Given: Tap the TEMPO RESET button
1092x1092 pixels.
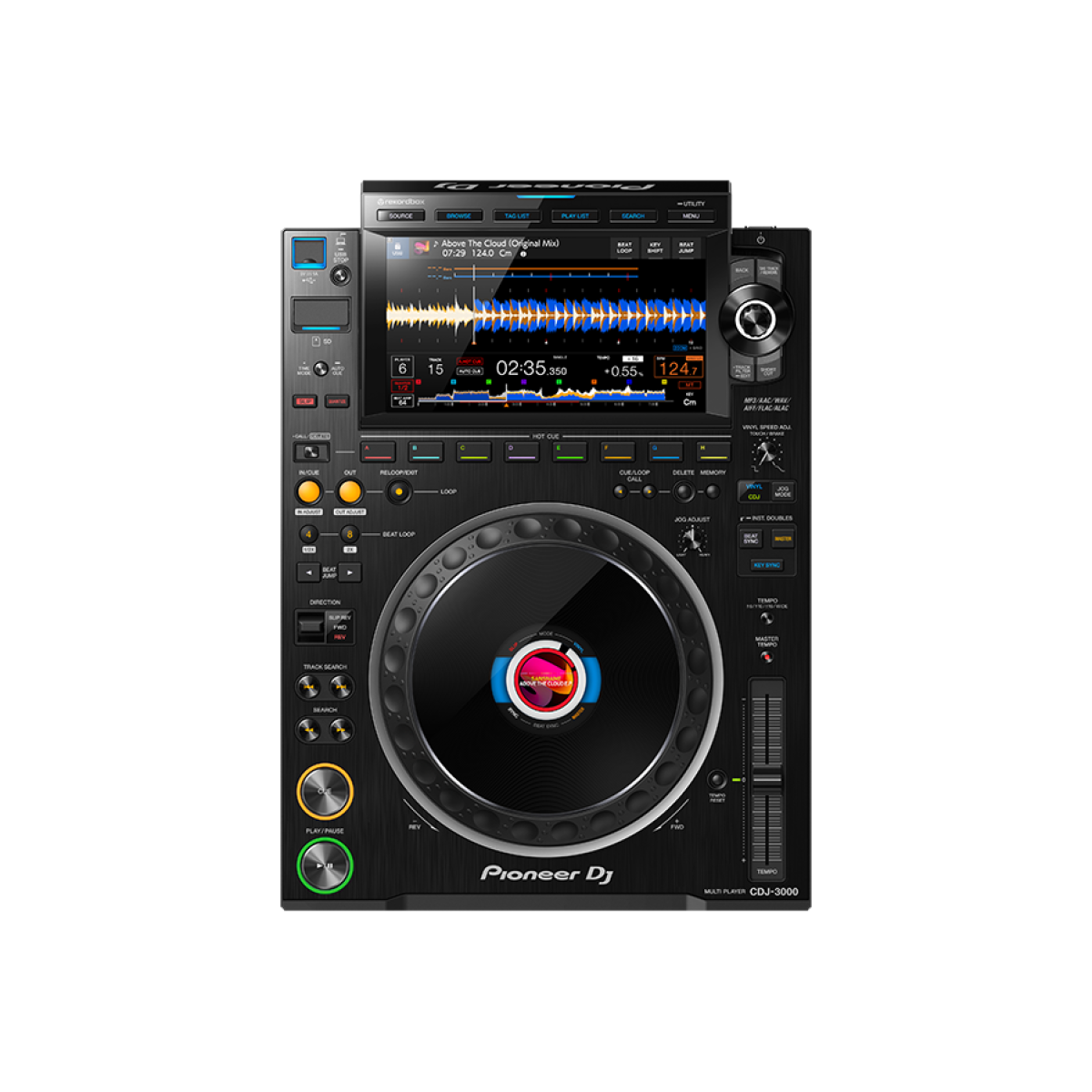Looking at the screenshot, I should [x=717, y=780].
